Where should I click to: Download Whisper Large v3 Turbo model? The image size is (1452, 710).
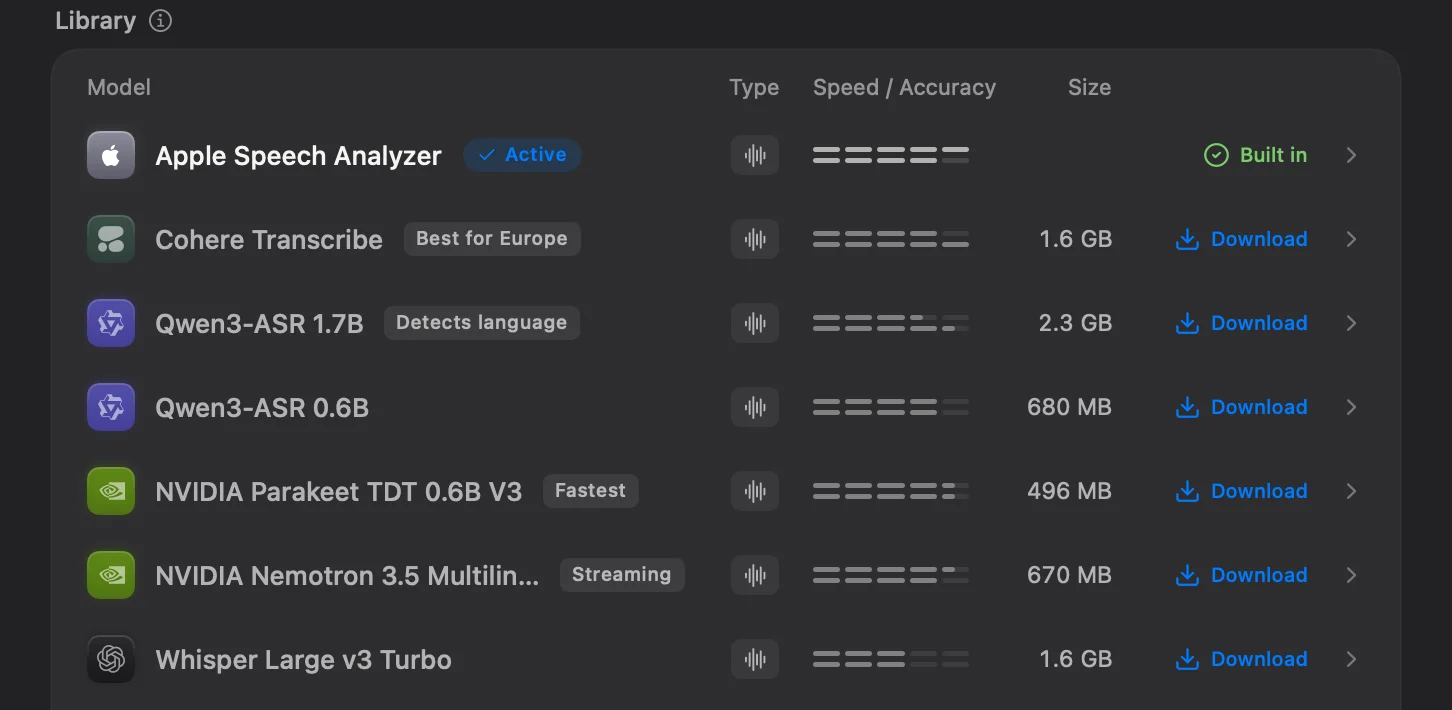click(1241, 659)
